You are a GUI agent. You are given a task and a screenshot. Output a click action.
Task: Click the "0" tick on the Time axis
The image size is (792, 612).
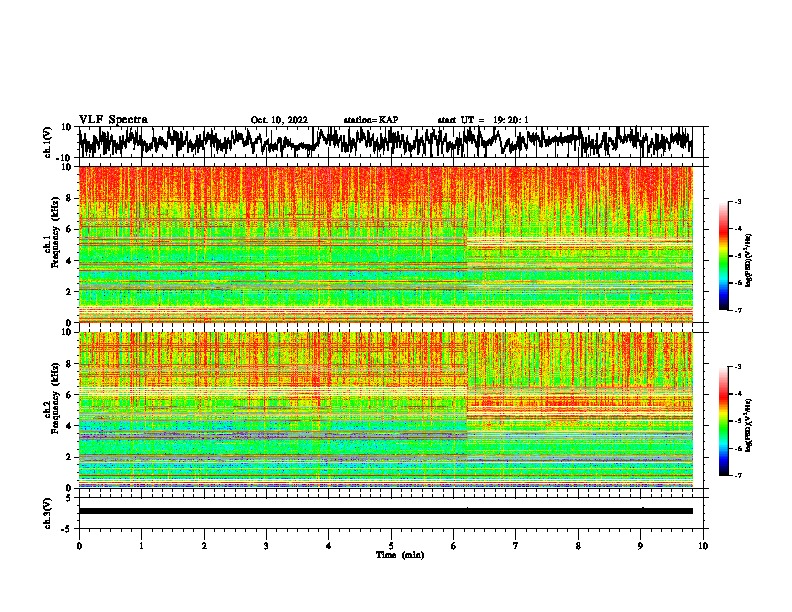tap(79, 546)
